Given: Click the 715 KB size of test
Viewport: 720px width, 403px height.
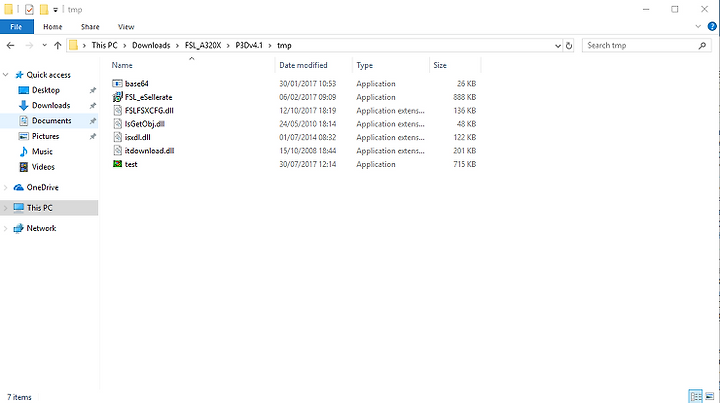Looking at the screenshot, I should coord(465,164).
